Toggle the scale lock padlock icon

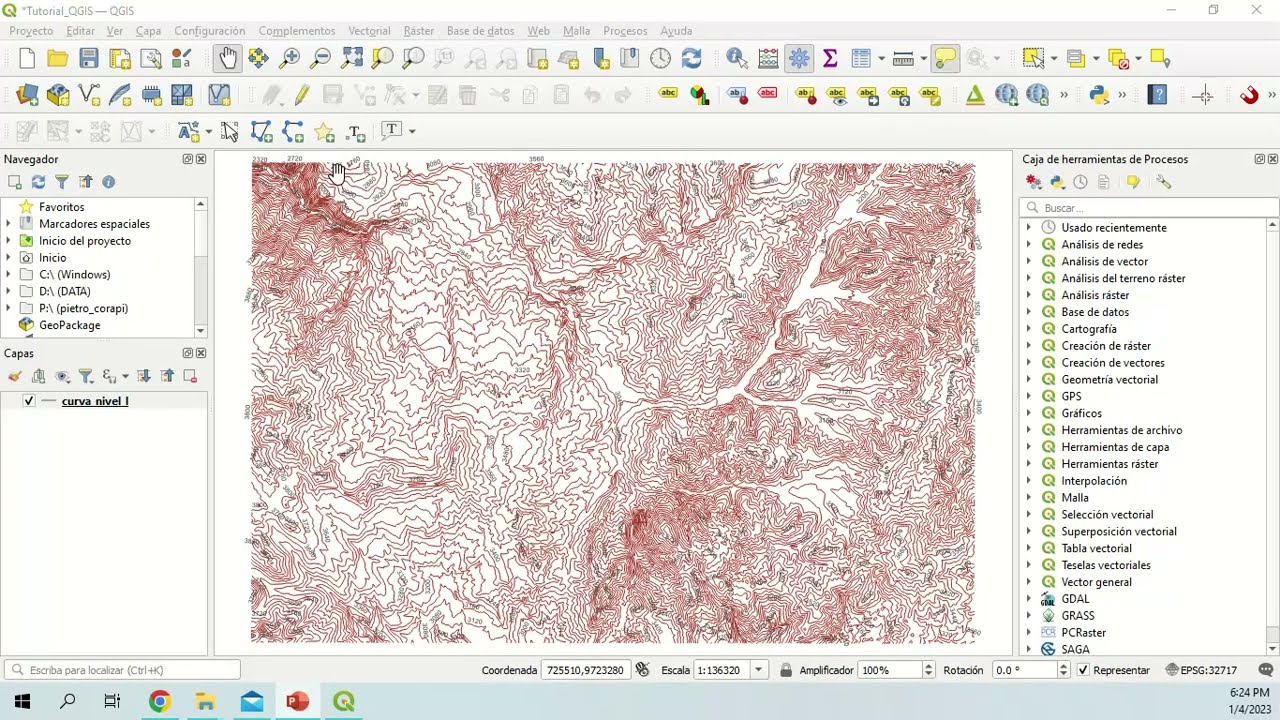[x=786, y=670]
